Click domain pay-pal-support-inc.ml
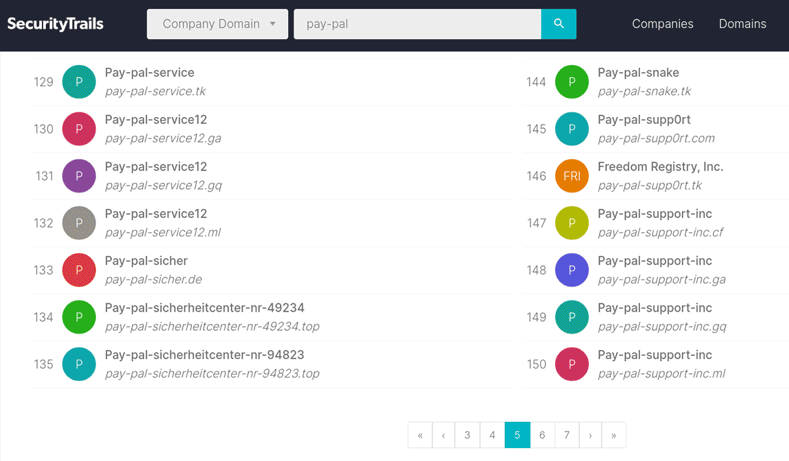This screenshot has height=461, width=789. coord(662,373)
